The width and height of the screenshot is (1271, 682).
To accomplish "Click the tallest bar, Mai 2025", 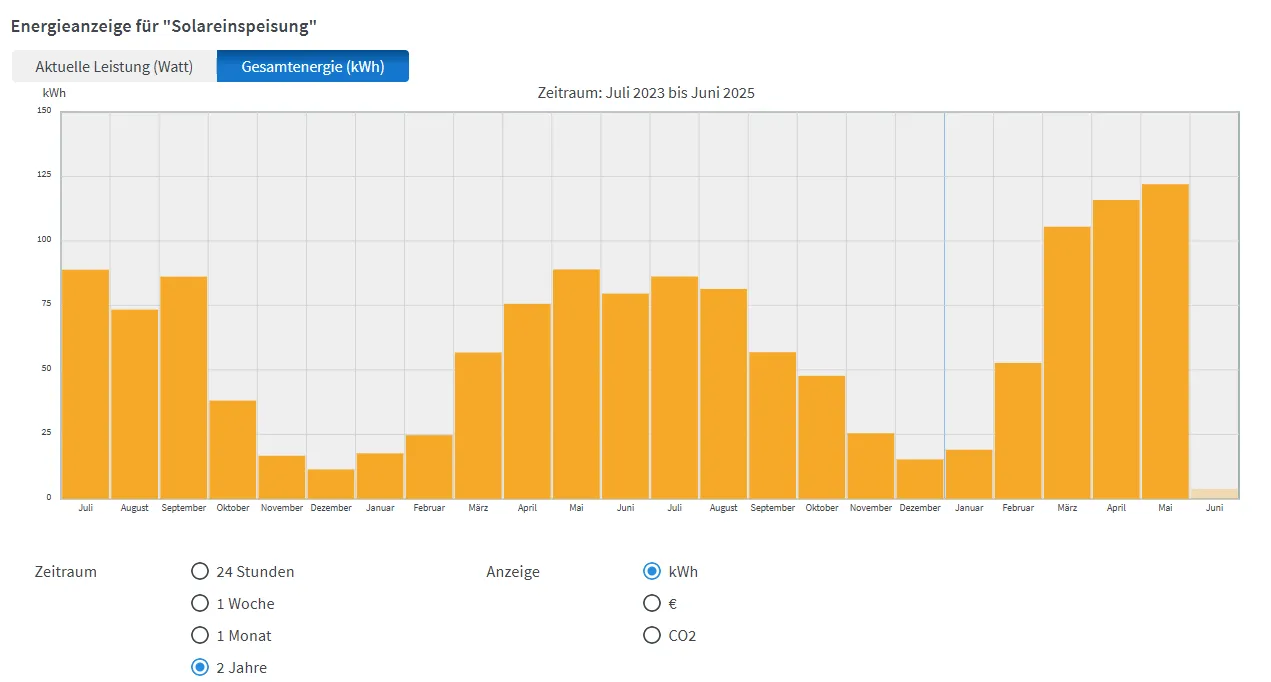I will pos(1165,340).
